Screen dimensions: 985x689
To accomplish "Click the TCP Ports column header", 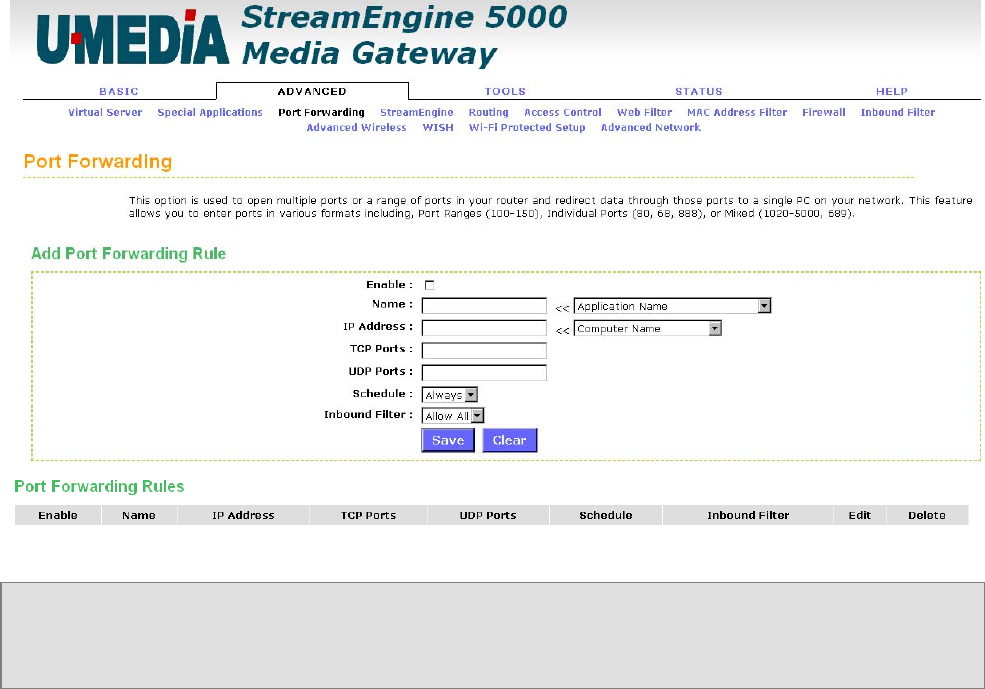I will (368, 515).
